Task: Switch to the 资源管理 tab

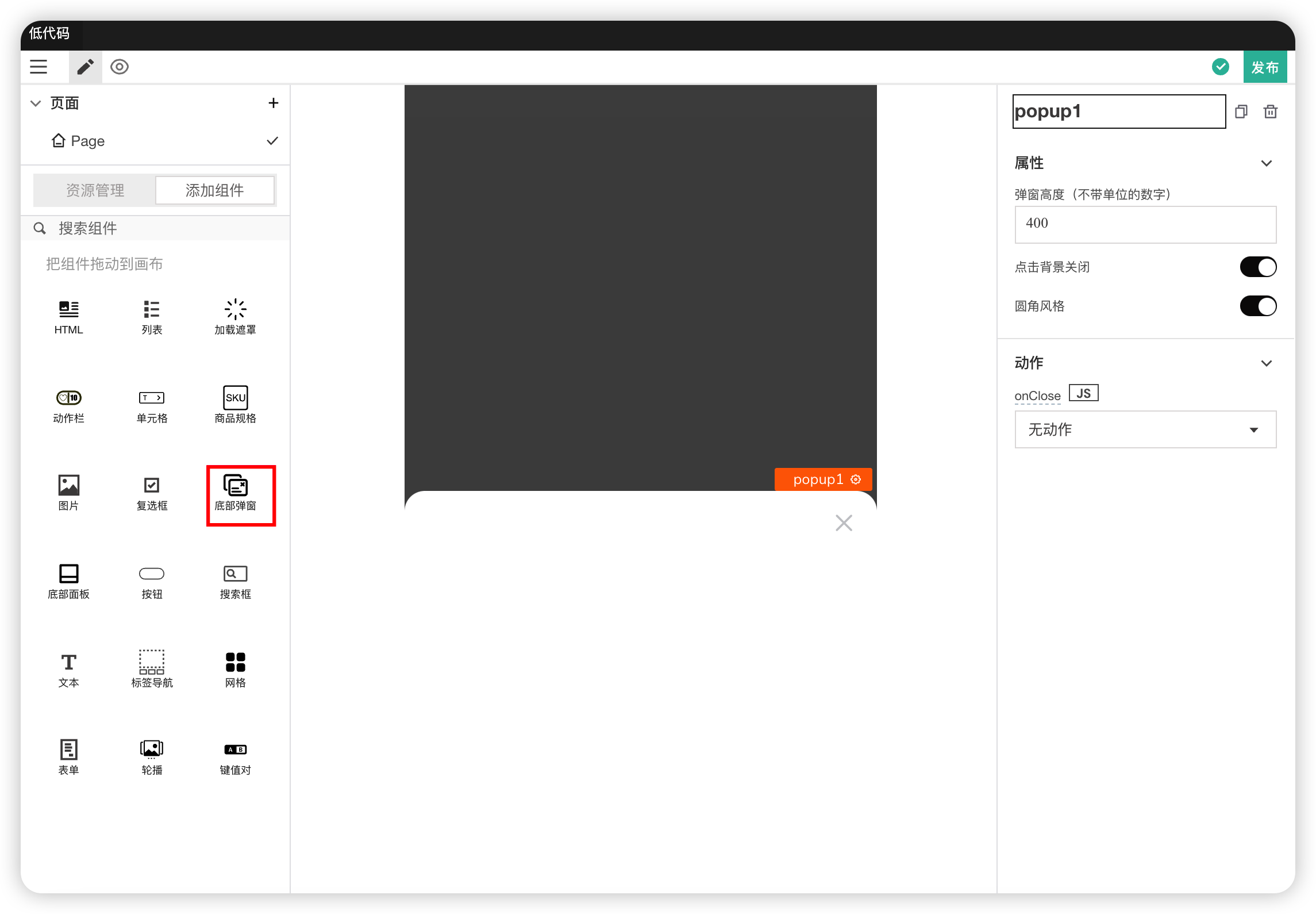Action: [x=95, y=190]
